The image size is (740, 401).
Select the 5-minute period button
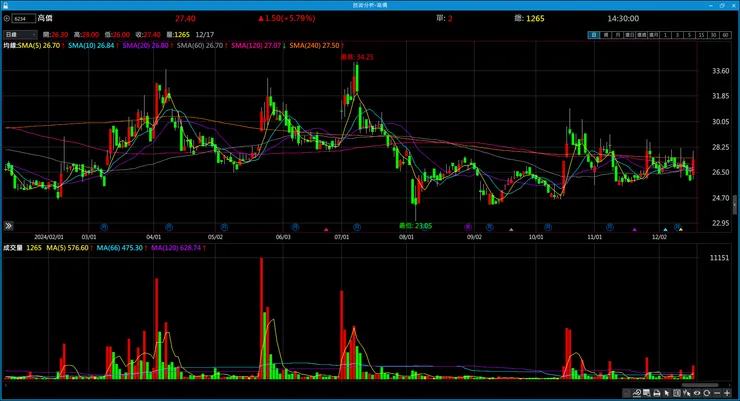click(x=690, y=35)
